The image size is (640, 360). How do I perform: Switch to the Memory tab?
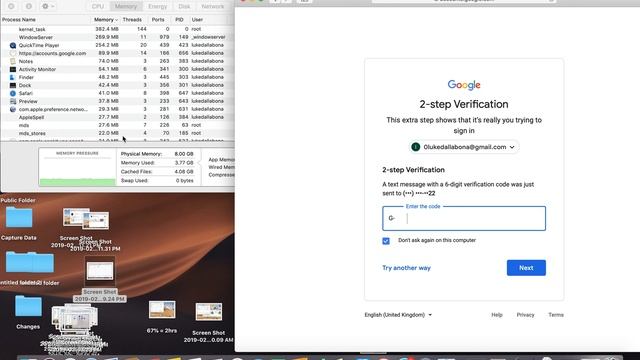(x=125, y=7)
